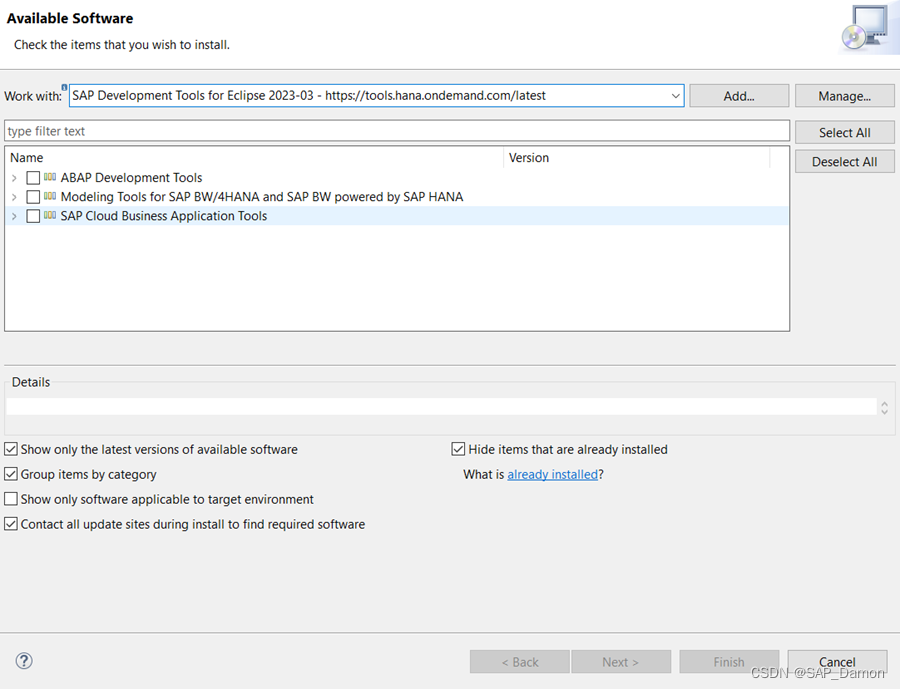900x689 pixels.
Task: Click the Manage... button
Action: tap(844, 96)
